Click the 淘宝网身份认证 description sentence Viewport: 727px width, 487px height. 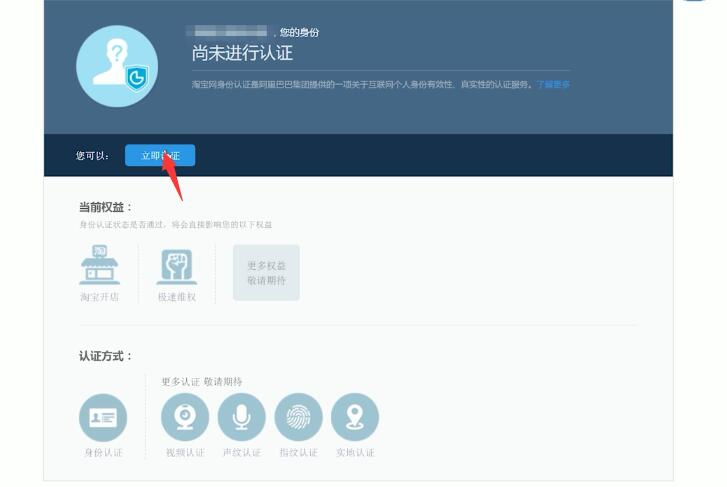point(362,84)
